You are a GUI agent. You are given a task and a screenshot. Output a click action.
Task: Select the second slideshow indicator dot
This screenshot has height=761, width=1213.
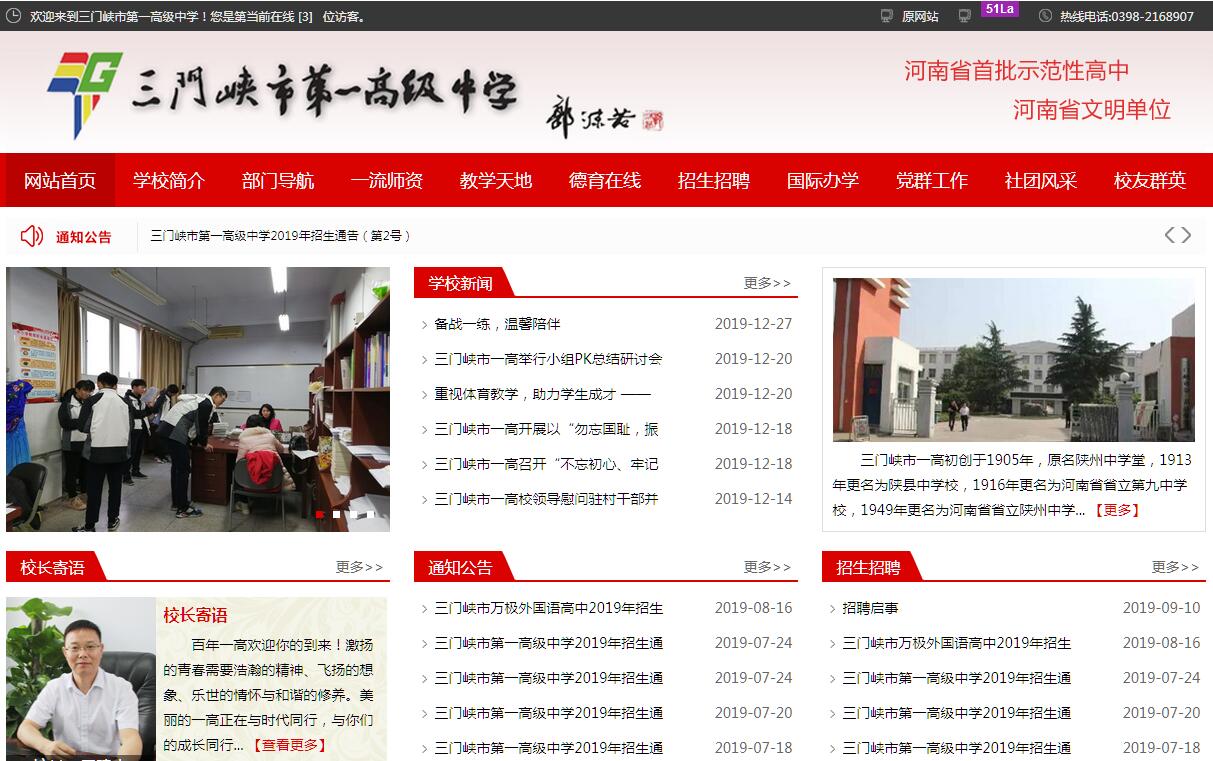point(337,514)
